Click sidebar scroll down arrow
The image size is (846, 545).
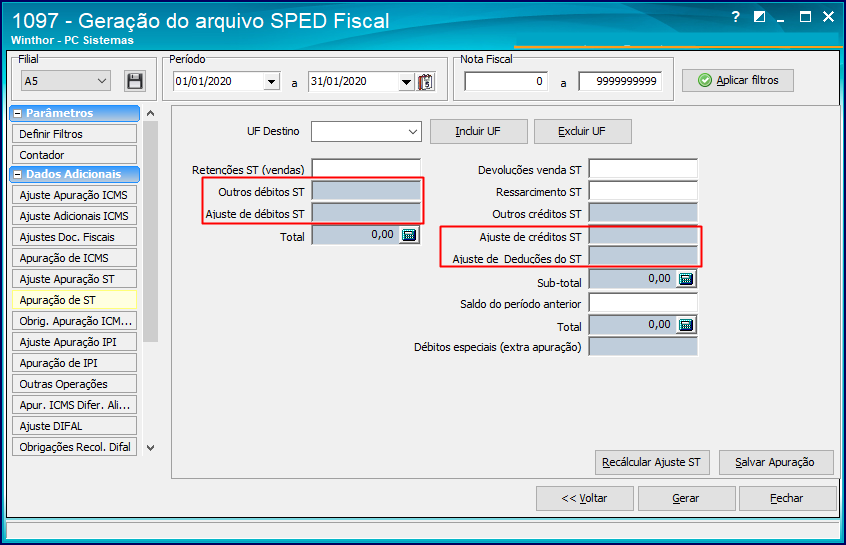[x=151, y=448]
